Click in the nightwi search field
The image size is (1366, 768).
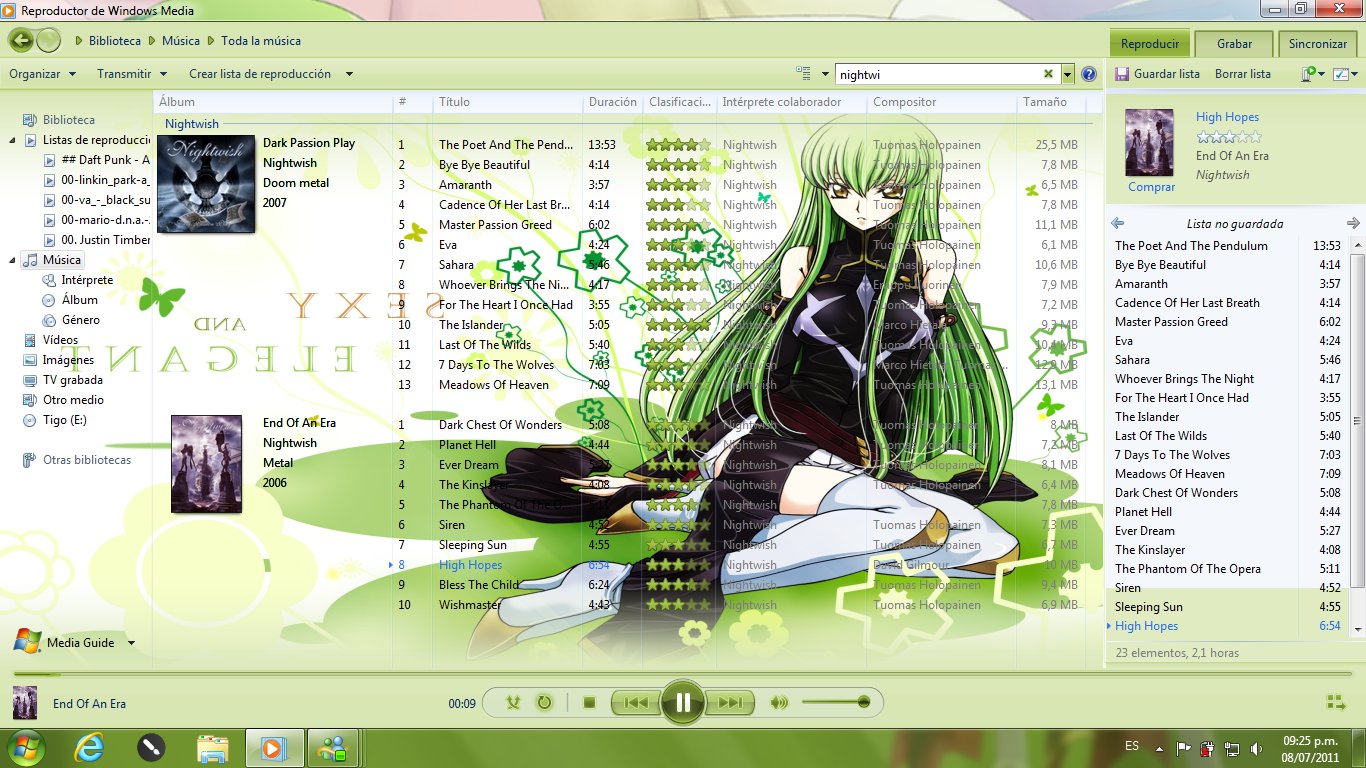938,74
